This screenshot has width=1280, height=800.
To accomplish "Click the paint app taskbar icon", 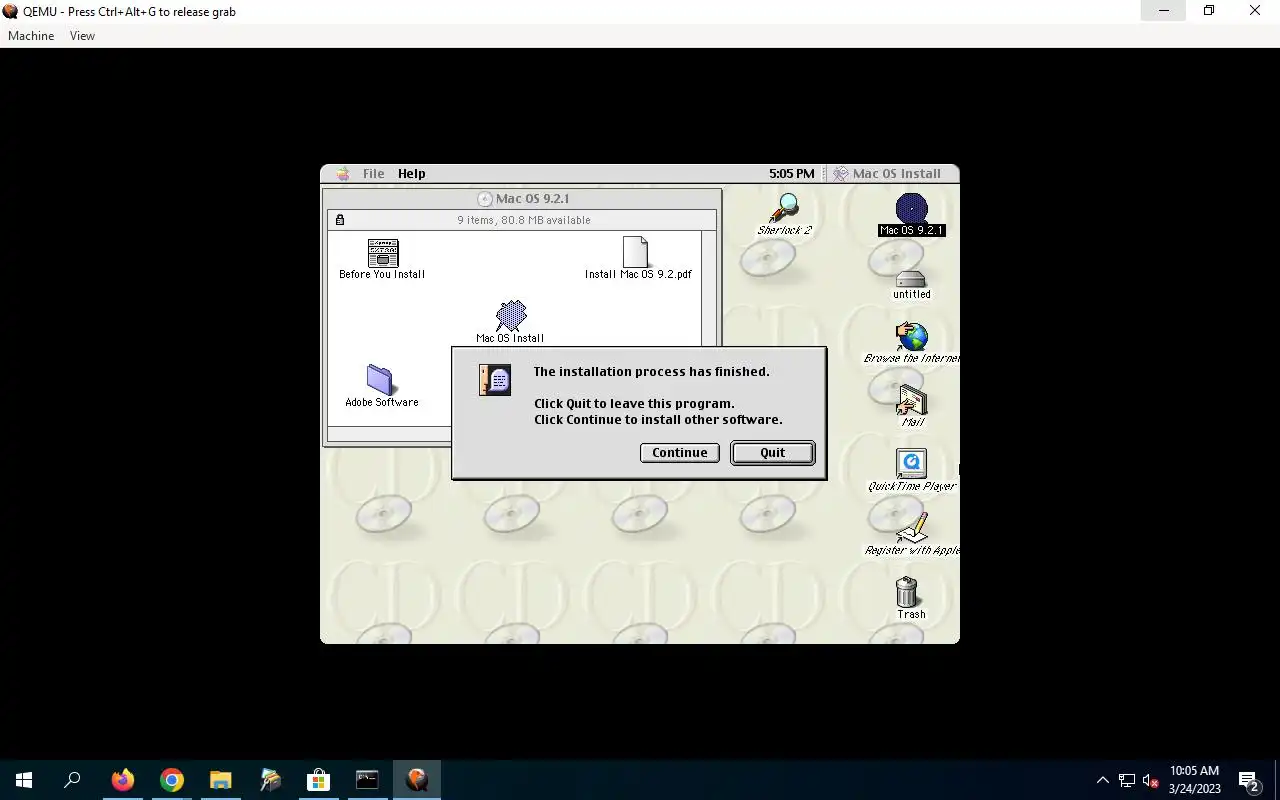I will (x=269, y=780).
